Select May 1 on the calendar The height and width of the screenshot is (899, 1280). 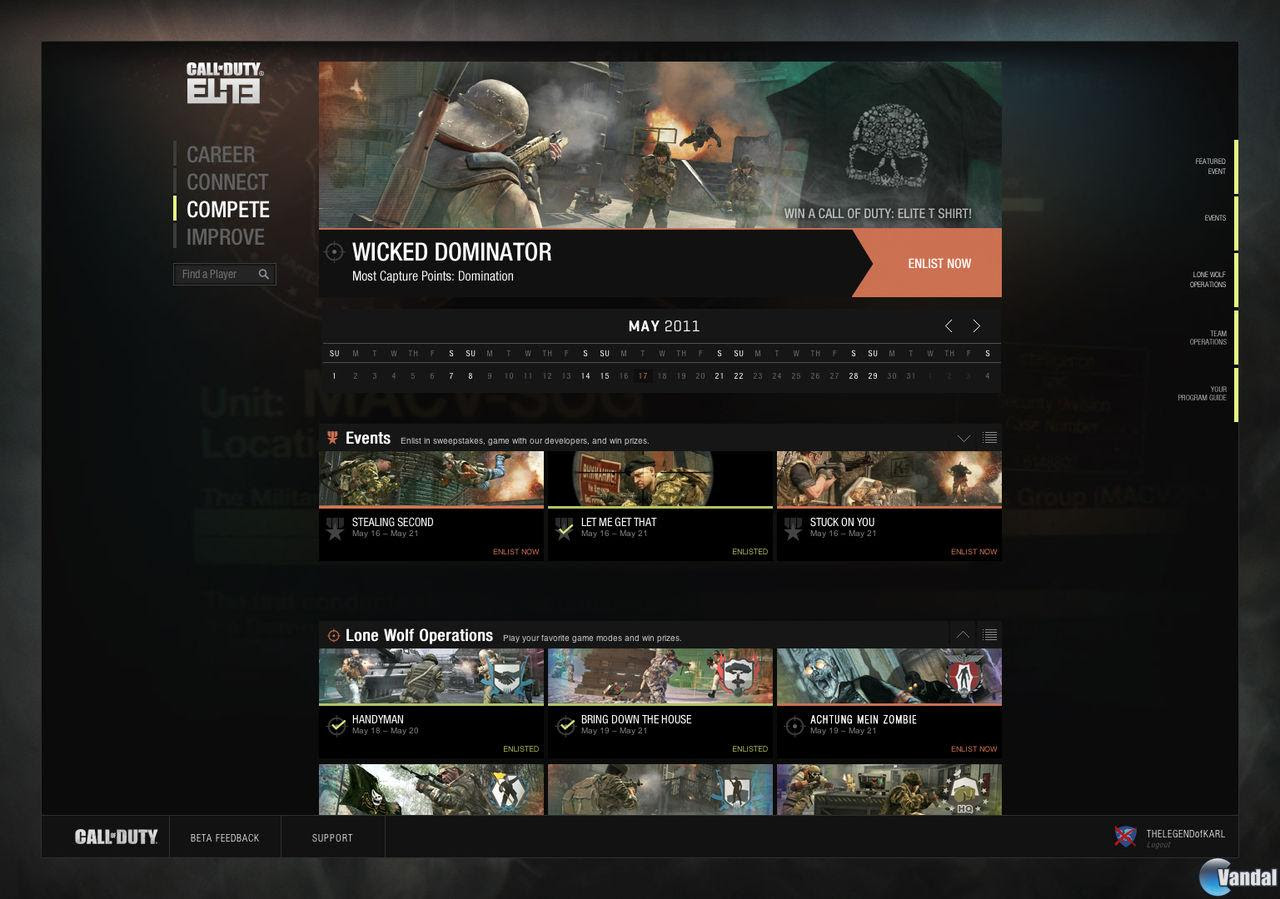pos(334,376)
